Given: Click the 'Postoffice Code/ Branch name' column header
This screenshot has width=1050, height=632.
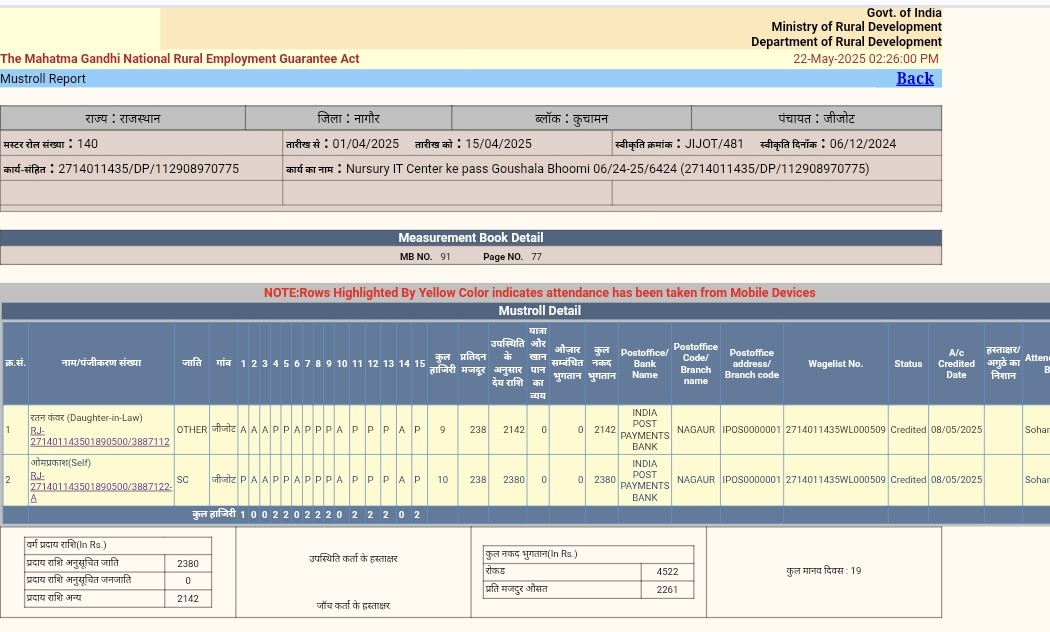Looking at the screenshot, I should tap(696, 364).
